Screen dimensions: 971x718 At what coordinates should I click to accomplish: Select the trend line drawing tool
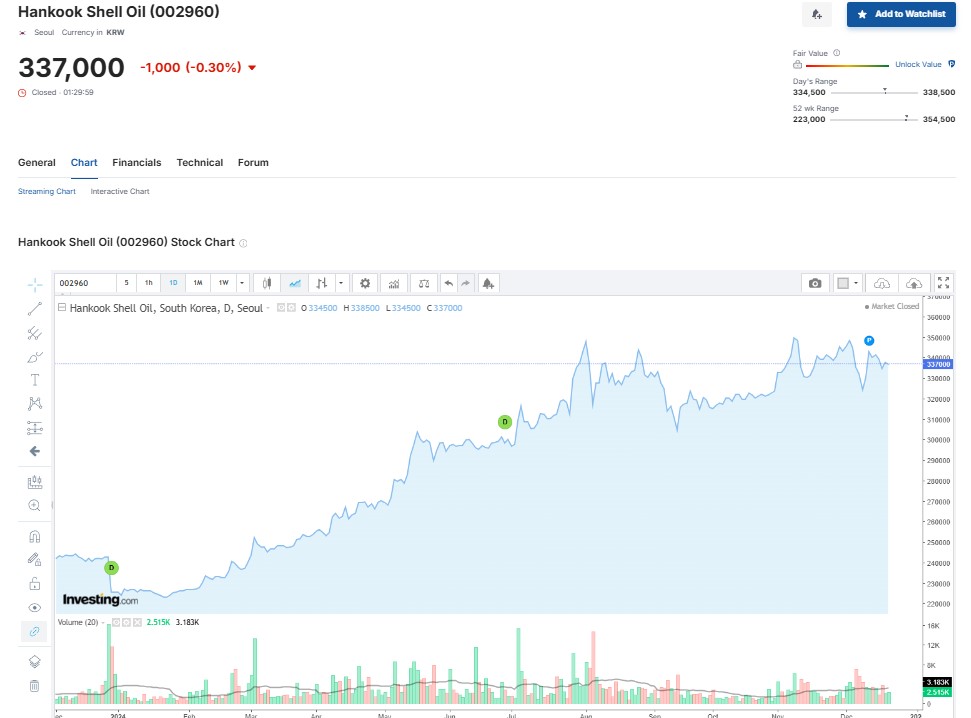[35, 309]
